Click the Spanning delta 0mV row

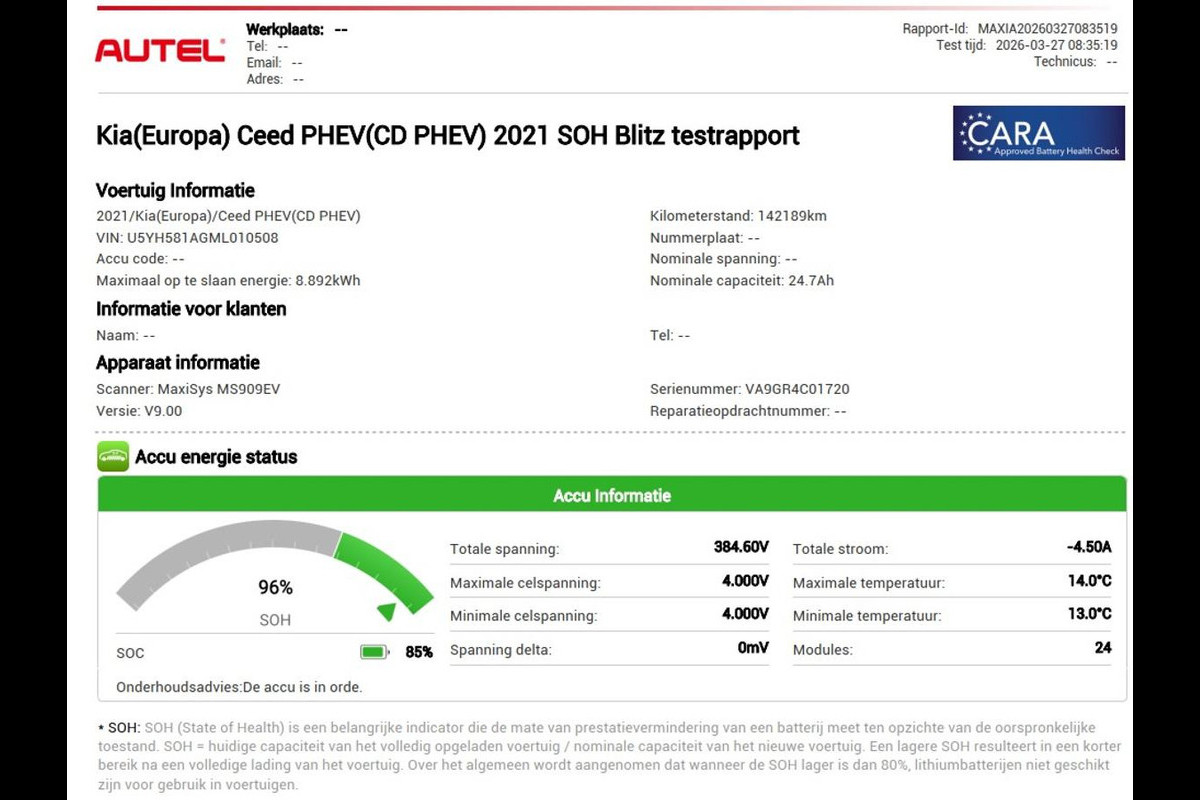pos(609,649)
